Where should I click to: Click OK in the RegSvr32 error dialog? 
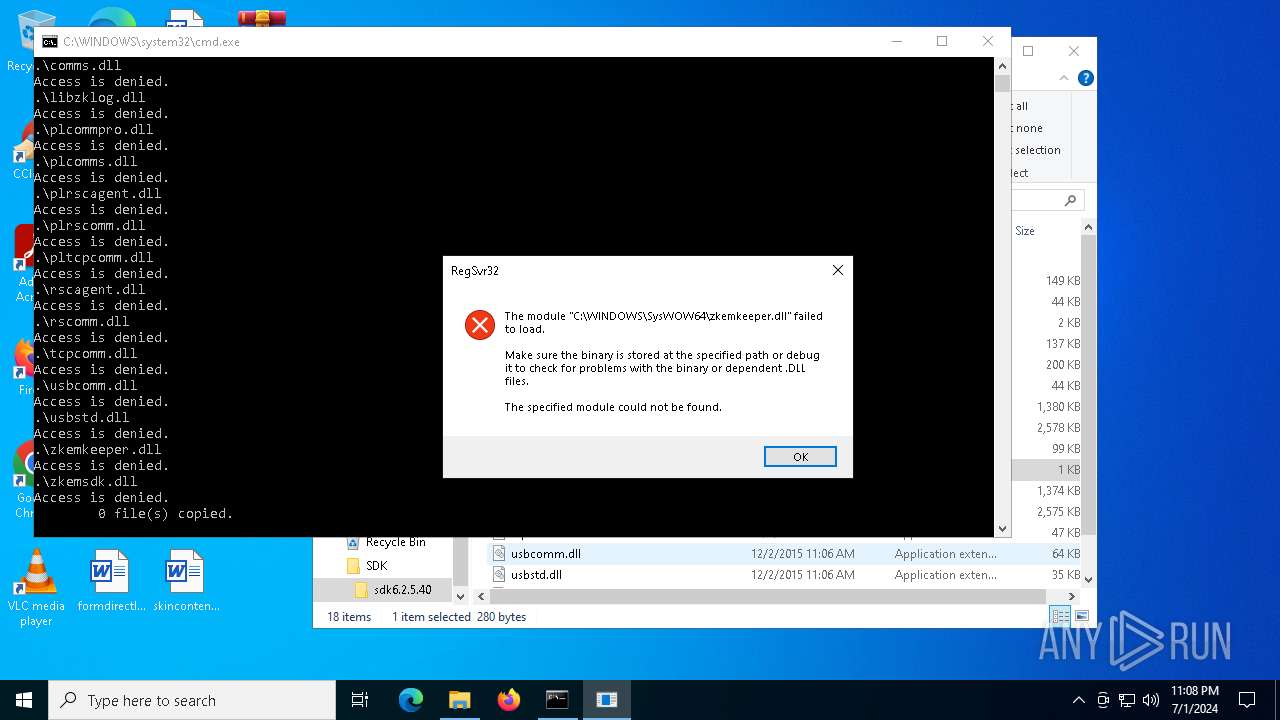(x=800, y=456)
